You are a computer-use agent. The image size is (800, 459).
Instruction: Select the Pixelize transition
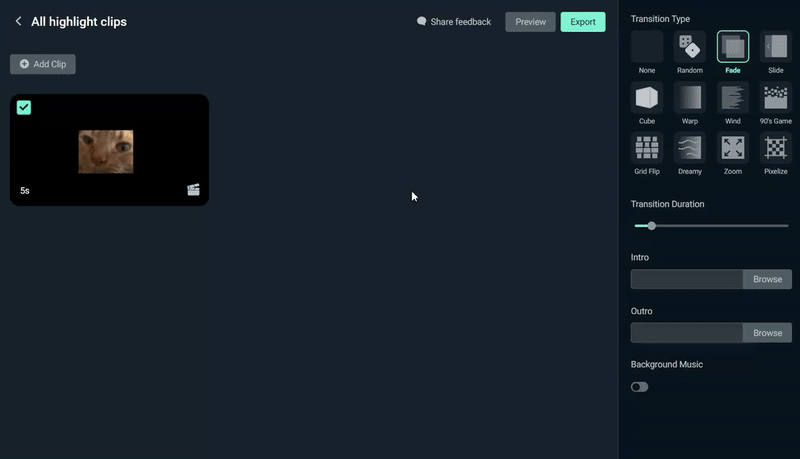[776, 148]
